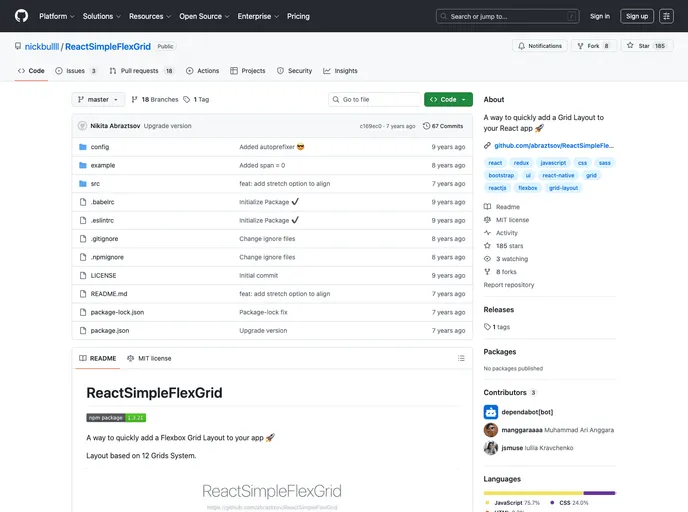Click the Search or jump to field
Viewport: 688px width, 512px height.
pyautogui.click(x=508, y=16)
